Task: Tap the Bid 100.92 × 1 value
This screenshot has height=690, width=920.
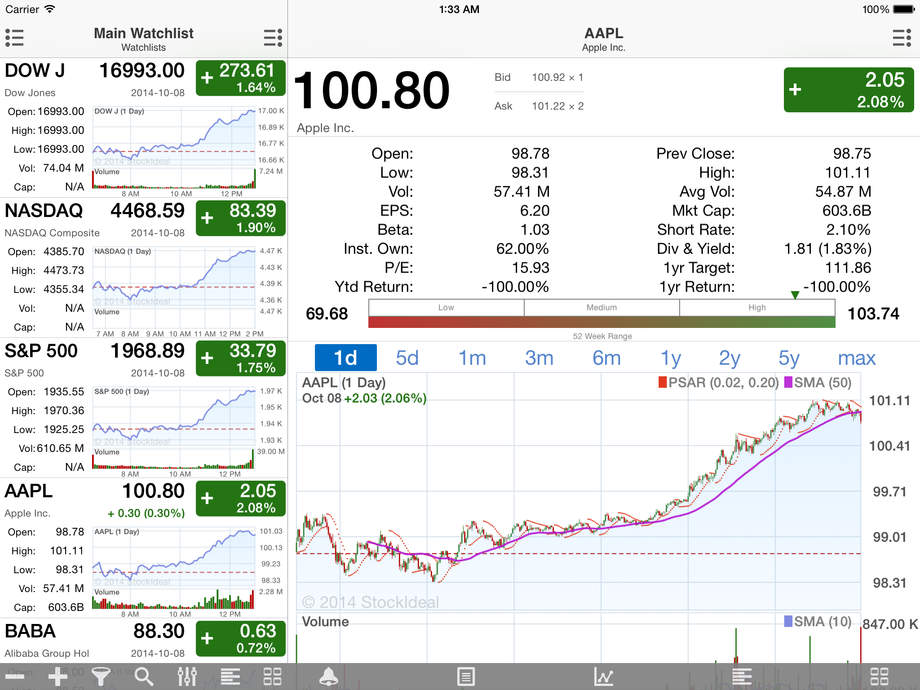Action: (x=557, y=77)
